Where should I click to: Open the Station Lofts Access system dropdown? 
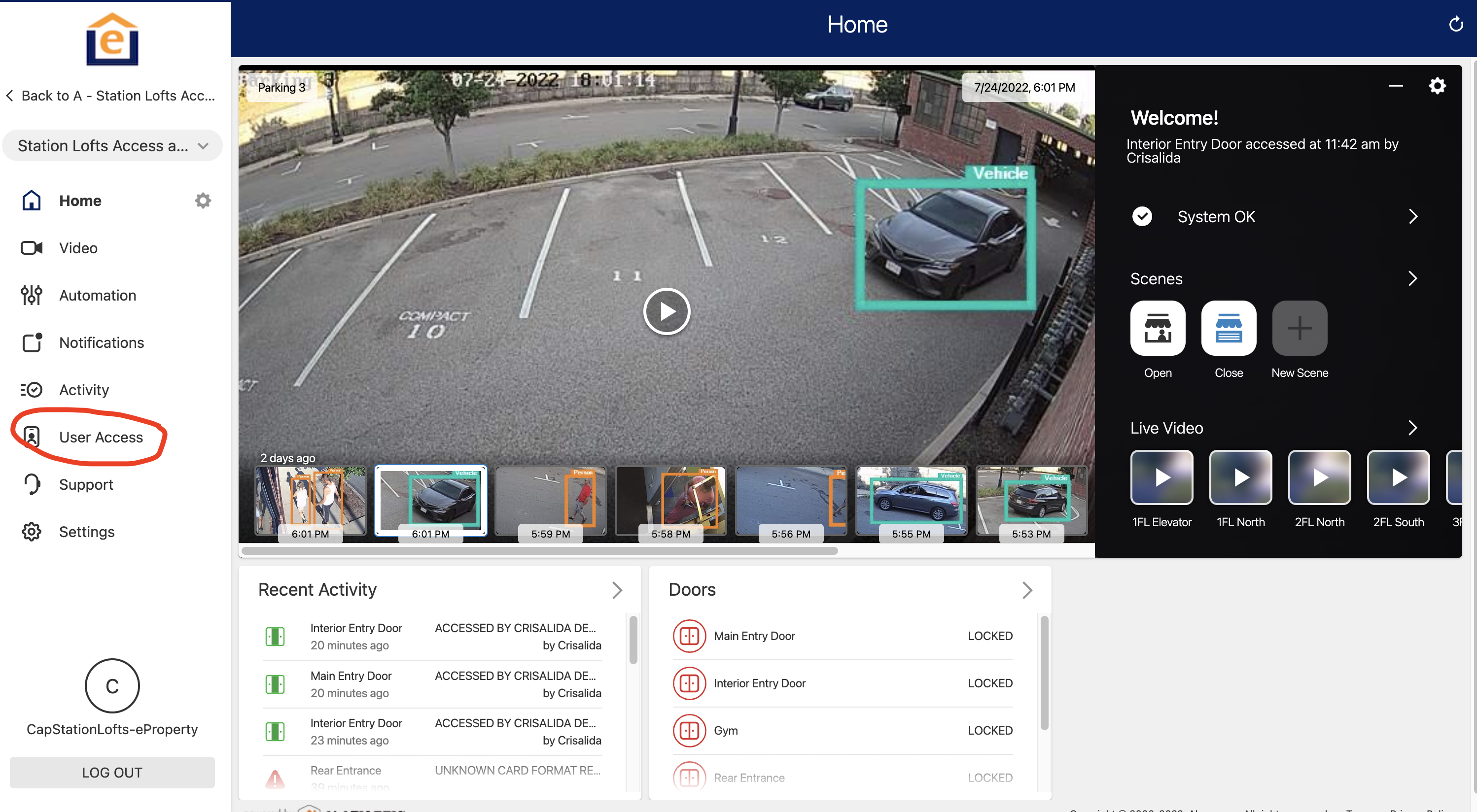coord(112,145)
